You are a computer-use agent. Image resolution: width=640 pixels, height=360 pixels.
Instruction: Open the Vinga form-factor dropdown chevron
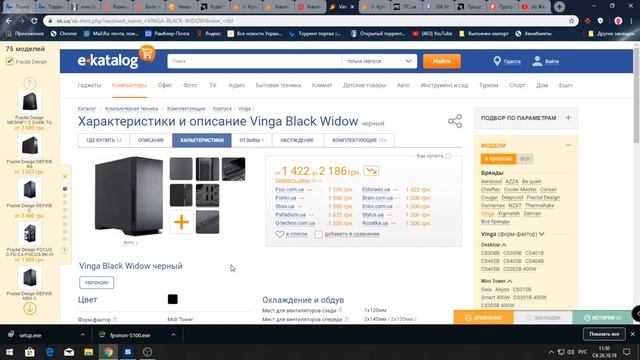coord(541,234)
